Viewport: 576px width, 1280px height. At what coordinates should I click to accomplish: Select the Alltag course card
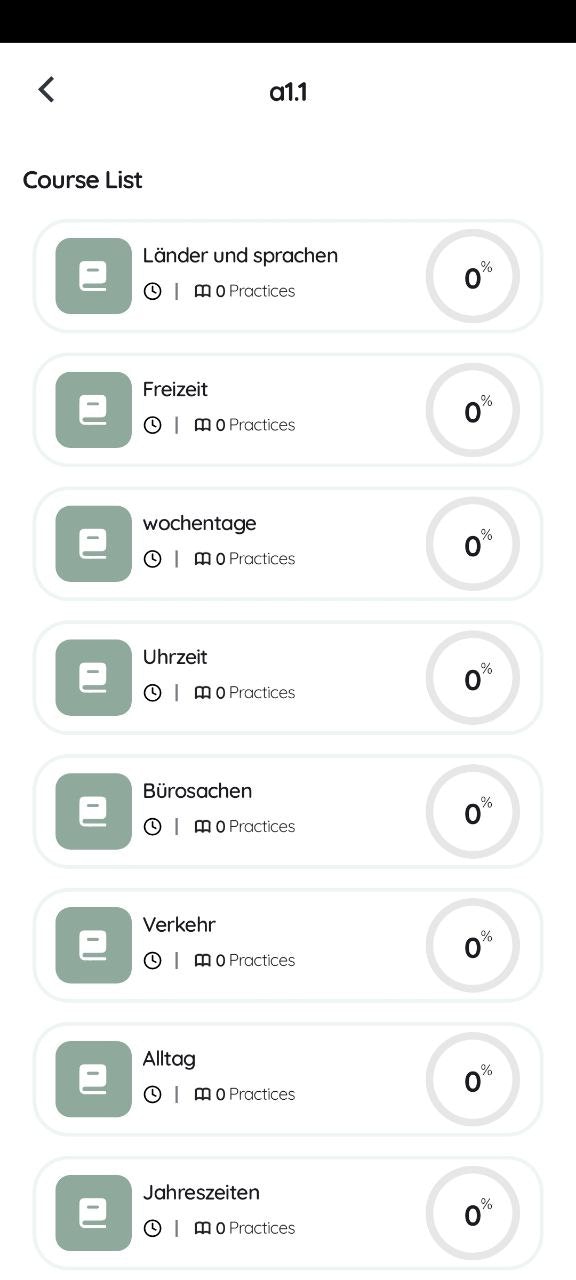coord(288,1078)
